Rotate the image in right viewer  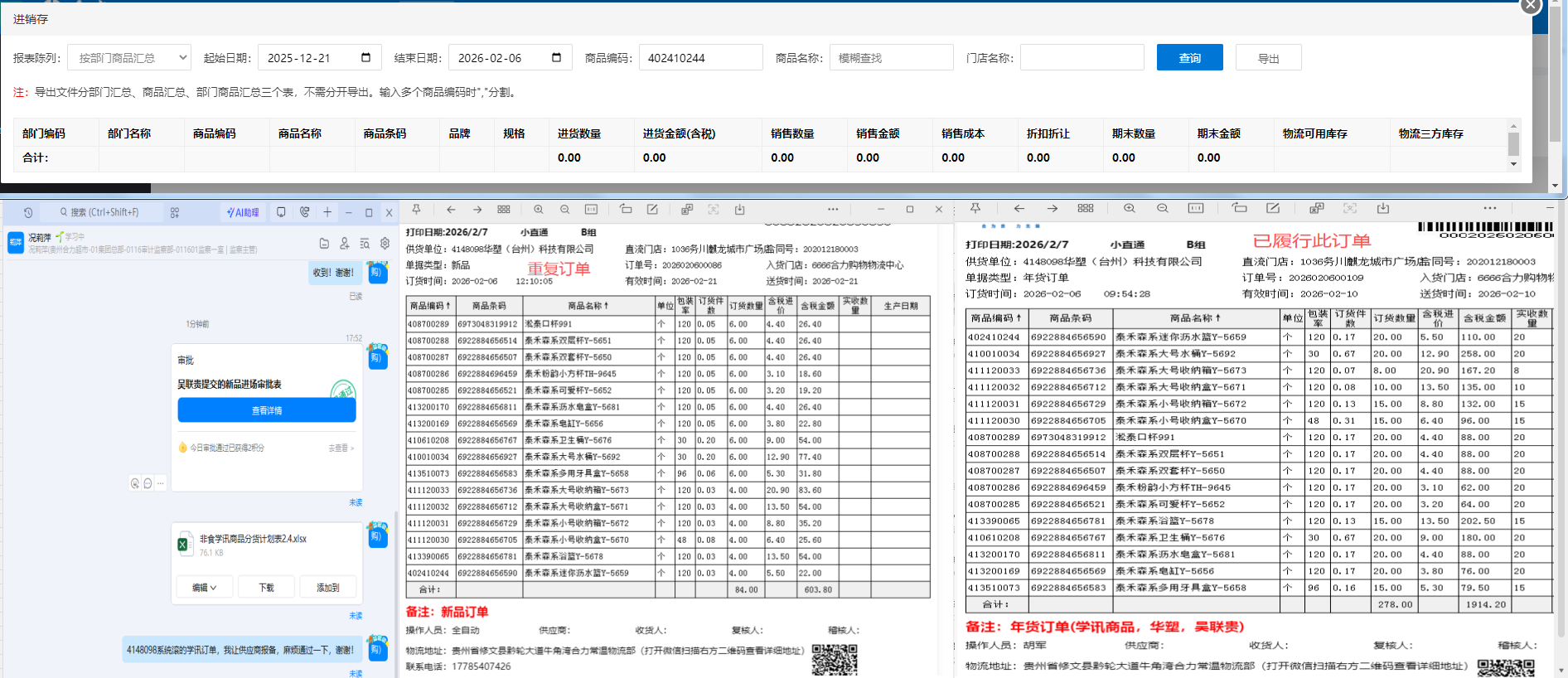1239,208
